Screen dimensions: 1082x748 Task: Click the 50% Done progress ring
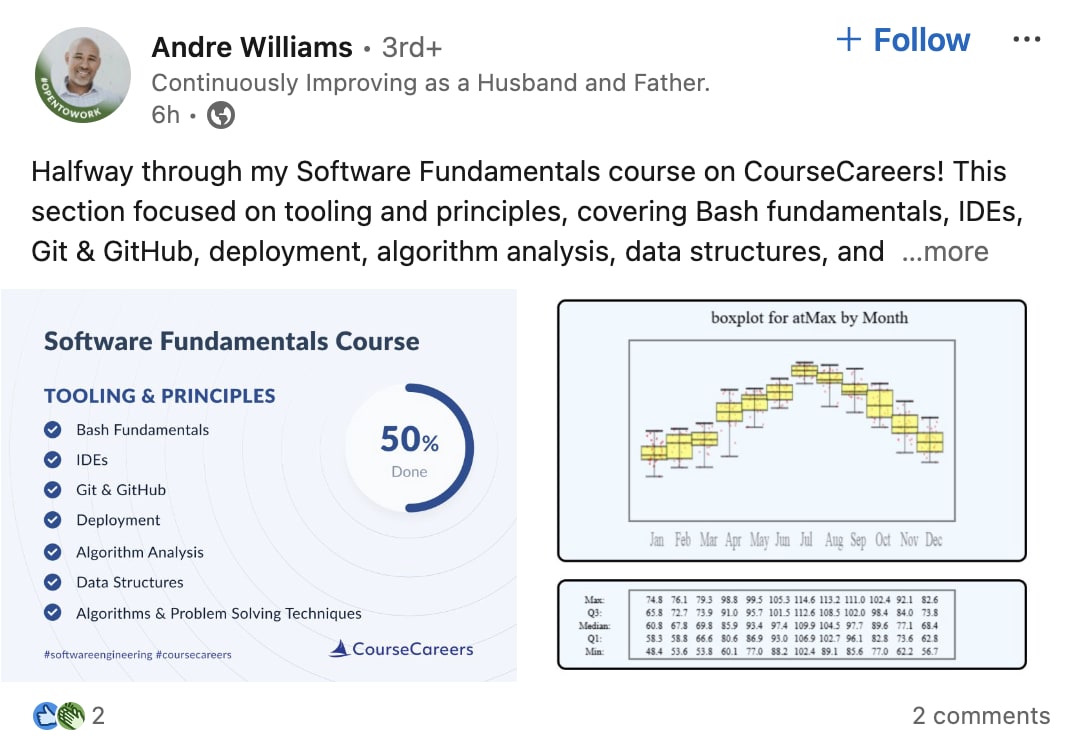(410, 448)
